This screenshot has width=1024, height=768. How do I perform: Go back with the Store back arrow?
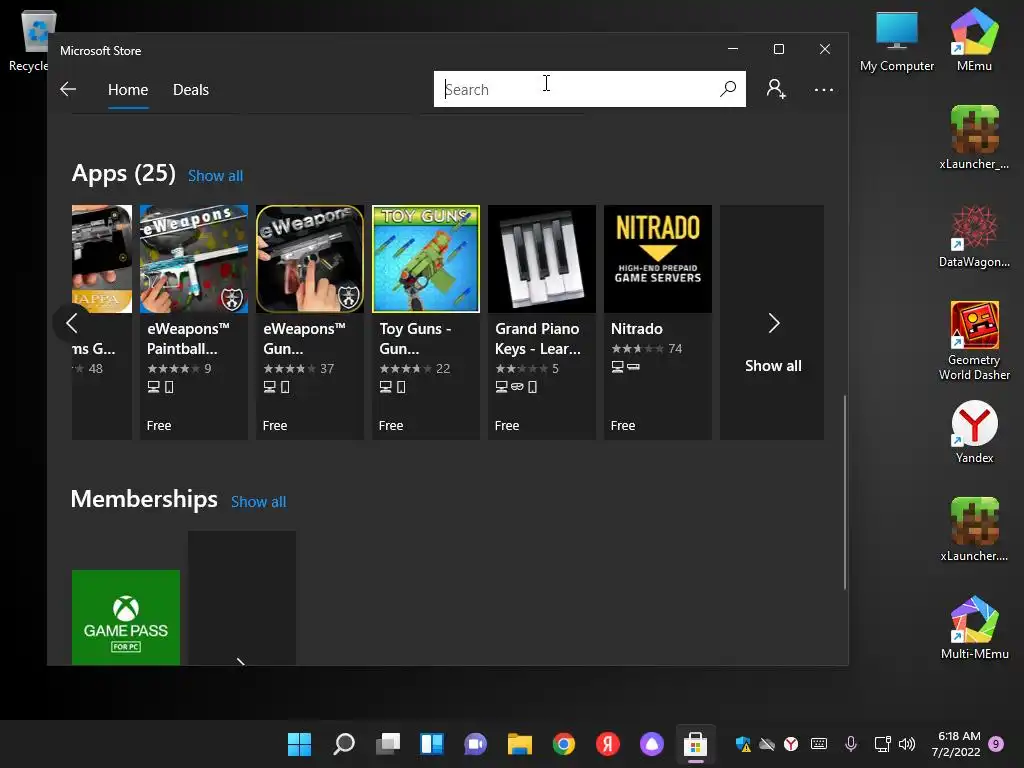[68, 89]
